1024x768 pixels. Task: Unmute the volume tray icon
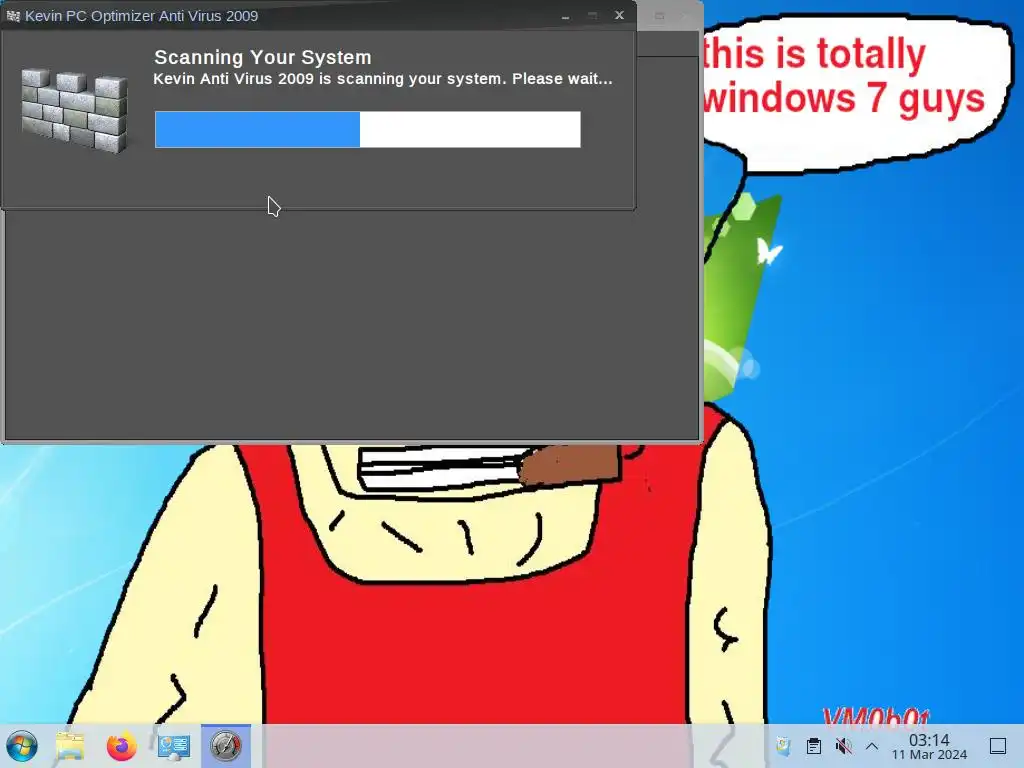pos(843,746)
